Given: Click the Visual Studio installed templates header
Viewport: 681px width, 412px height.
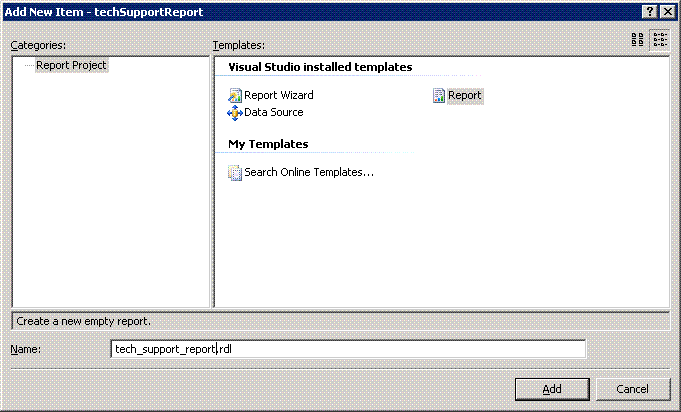Looking at the screenshot, I should click(x=320, y=68).
